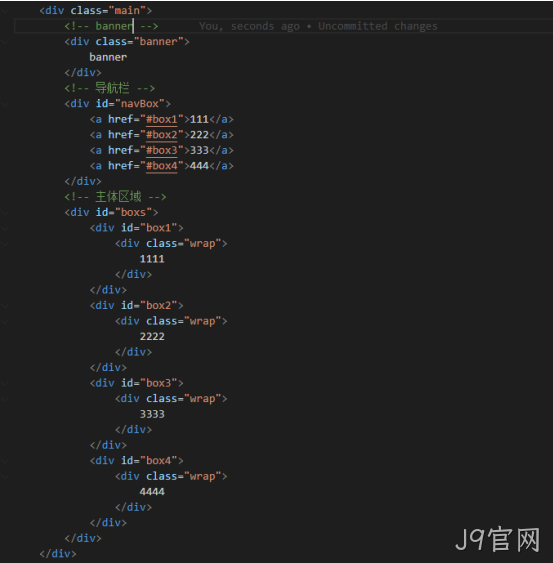This screenshot has height=563, width=553.
Task: Collapse the fold chevron beside div id="box2"
Action: [5, 306]
